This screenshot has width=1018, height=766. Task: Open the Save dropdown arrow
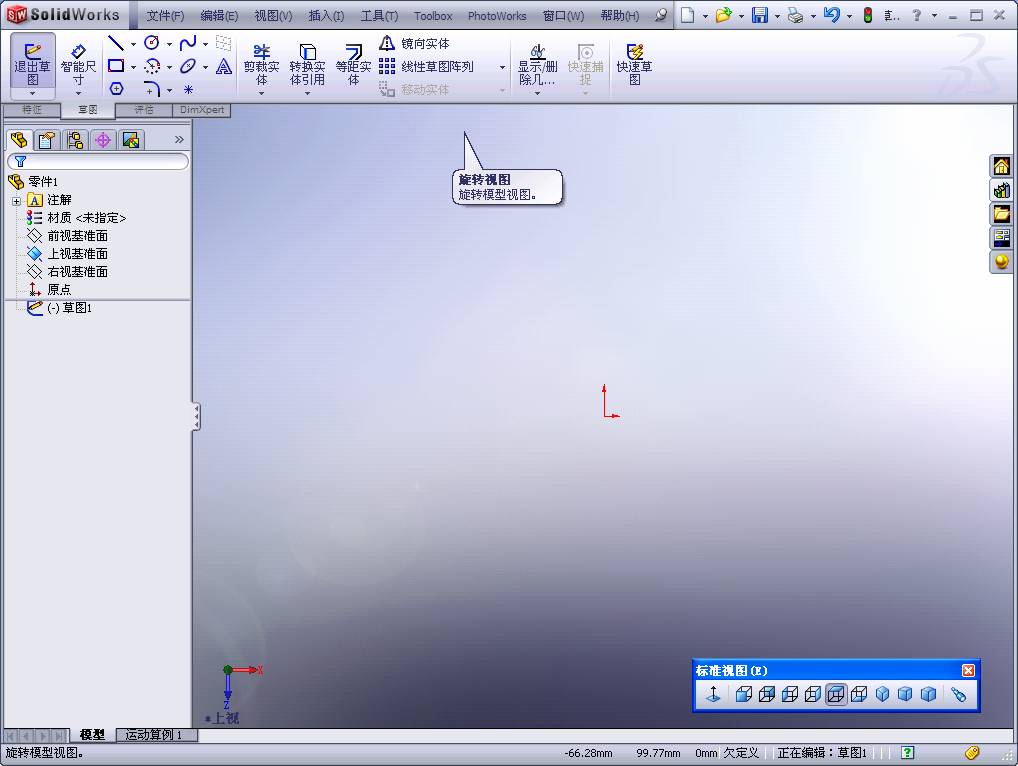pos(777,16)
